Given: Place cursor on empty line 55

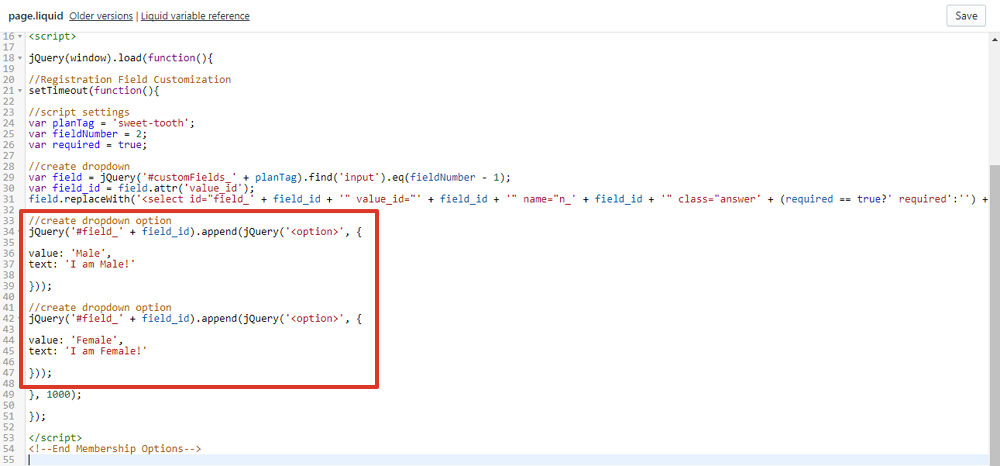Looking at the screenshot, I should (x=507, y=459).
